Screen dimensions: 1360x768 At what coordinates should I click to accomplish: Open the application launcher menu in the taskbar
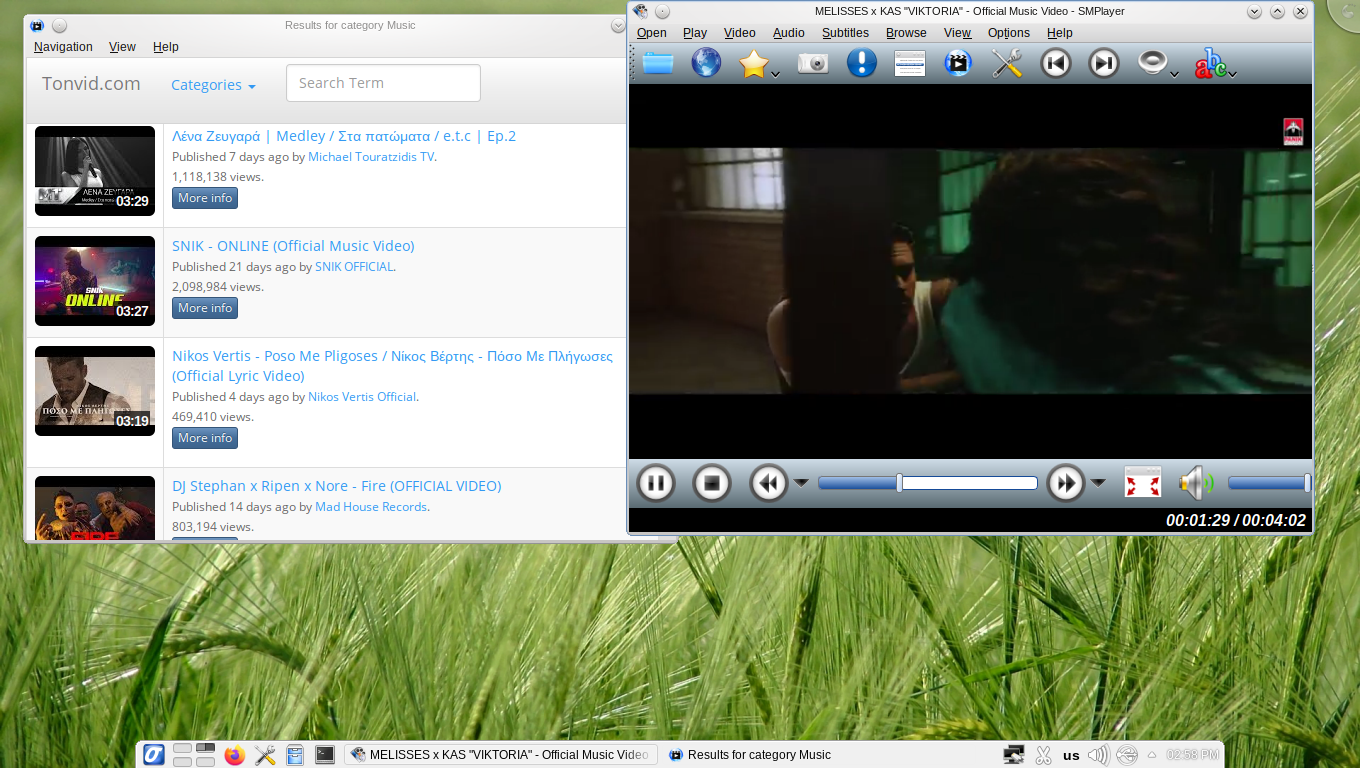(x=153, y=755)
